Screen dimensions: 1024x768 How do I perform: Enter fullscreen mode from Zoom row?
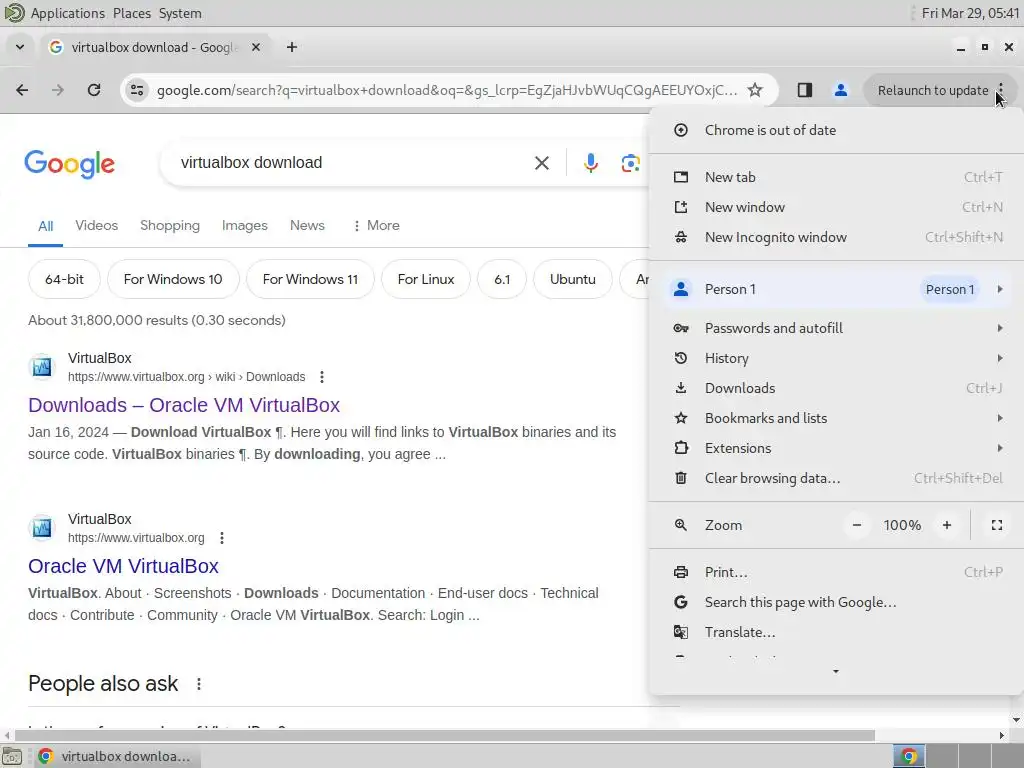point(997,525)
